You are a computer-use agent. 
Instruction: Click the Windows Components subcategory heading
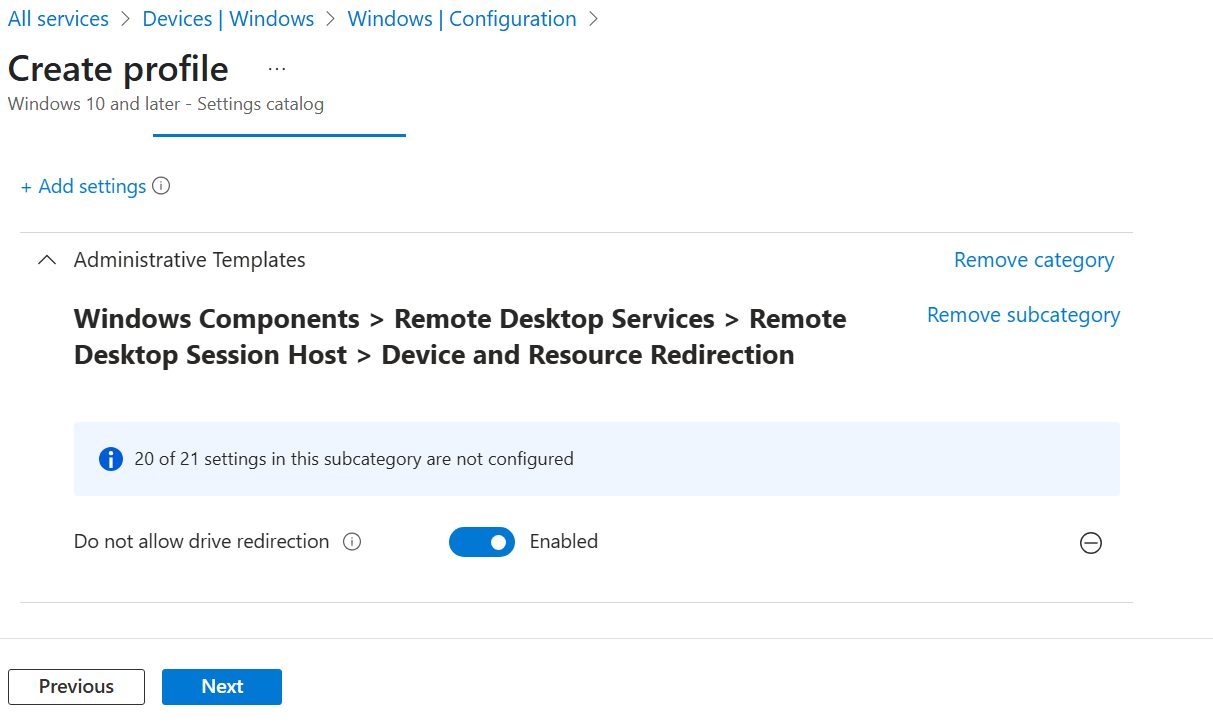pos(460,337)
